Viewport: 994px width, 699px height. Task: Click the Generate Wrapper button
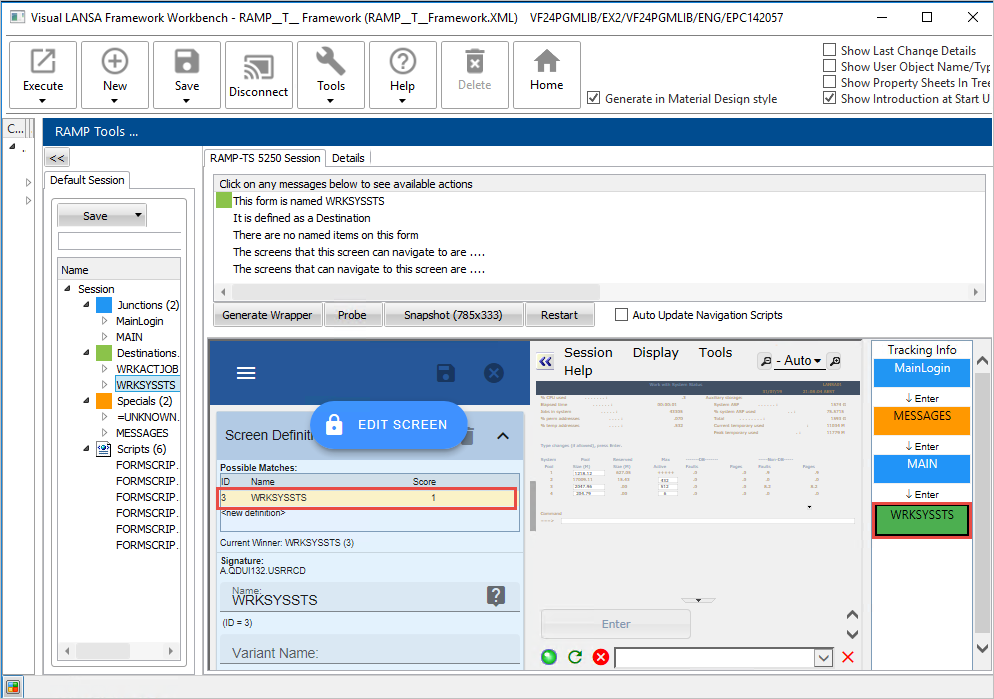(267, 315)
